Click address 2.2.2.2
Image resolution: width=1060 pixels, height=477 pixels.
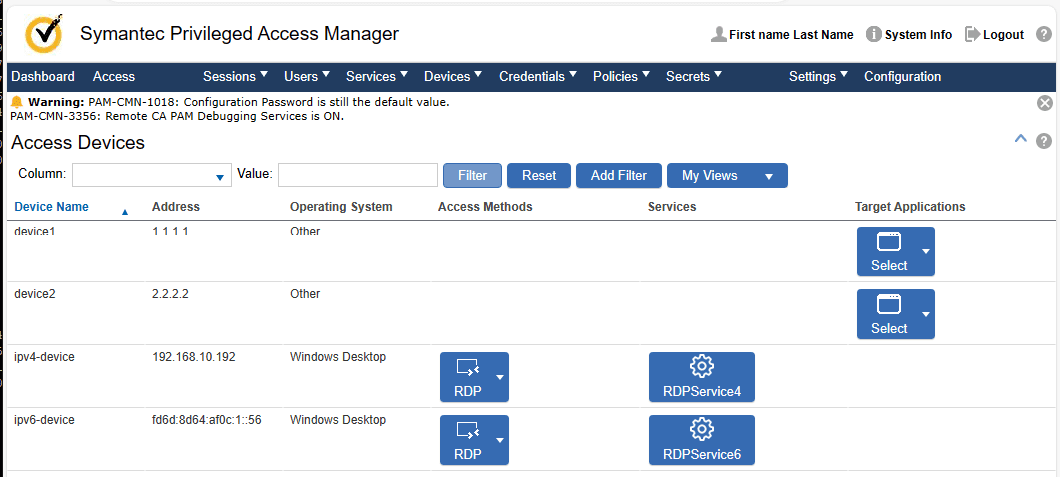tap(170, 294)
